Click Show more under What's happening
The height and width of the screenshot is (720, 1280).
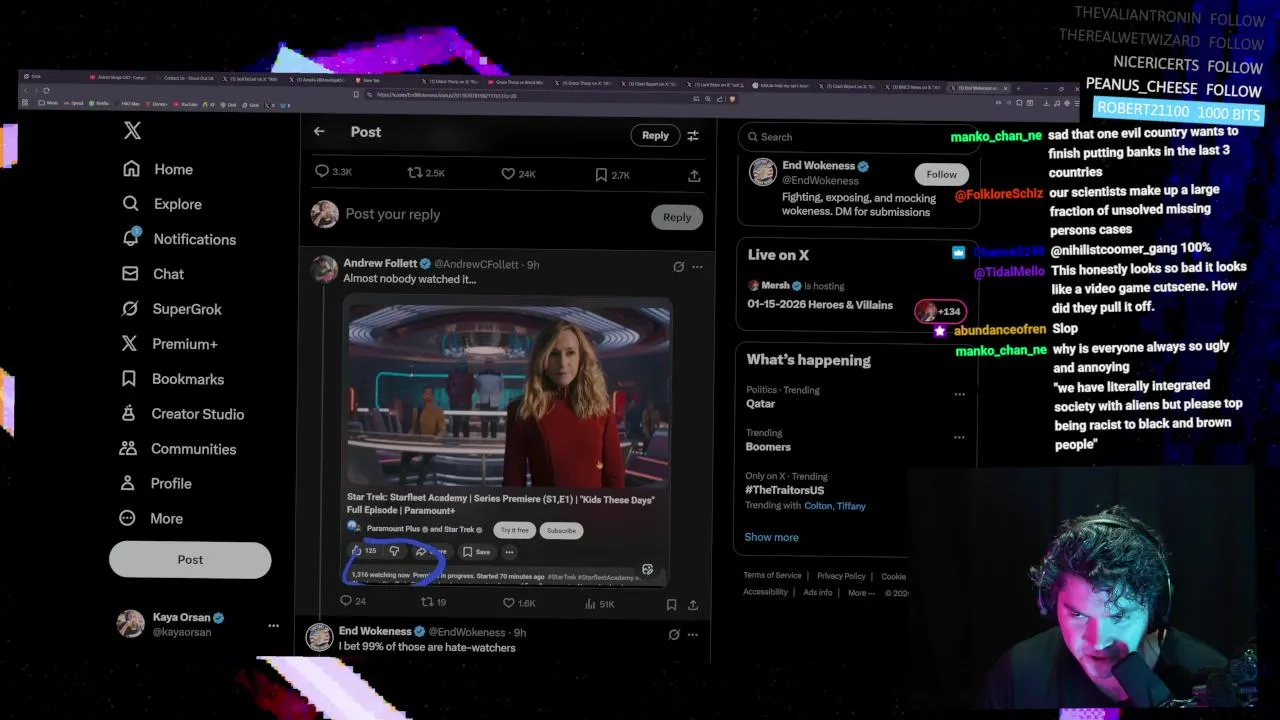click(x=771, y=537)
